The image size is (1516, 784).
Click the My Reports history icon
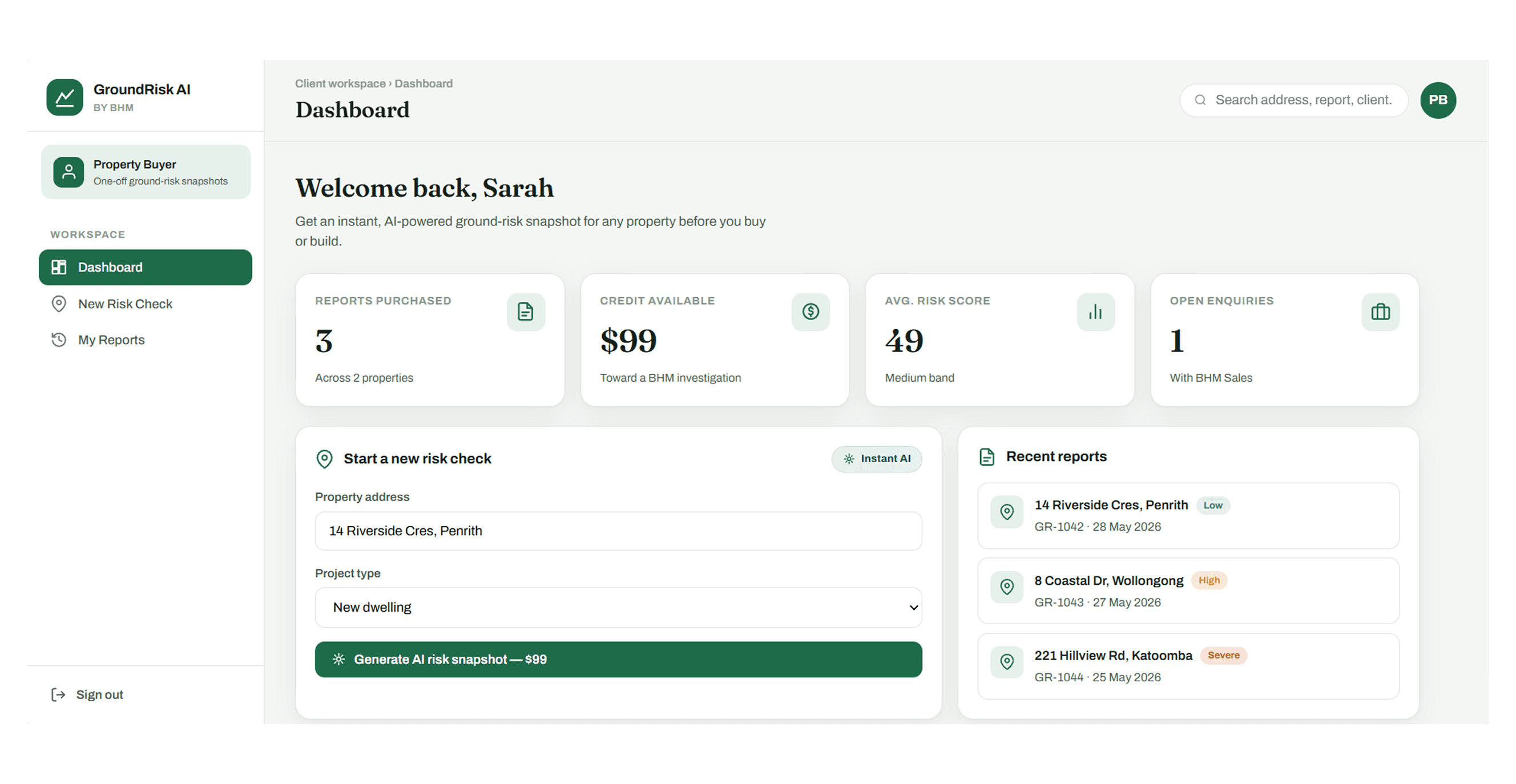(59, 340)
